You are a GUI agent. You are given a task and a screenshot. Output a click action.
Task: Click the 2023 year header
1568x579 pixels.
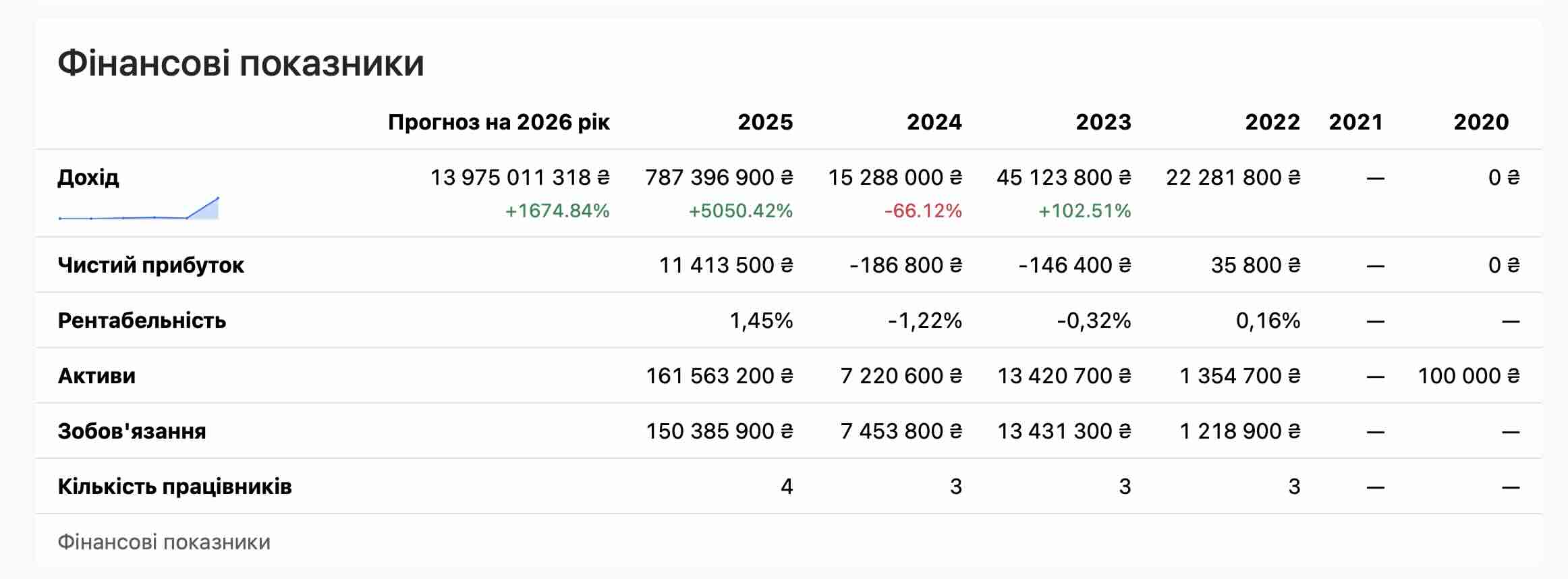click(x=1103, y=122)
